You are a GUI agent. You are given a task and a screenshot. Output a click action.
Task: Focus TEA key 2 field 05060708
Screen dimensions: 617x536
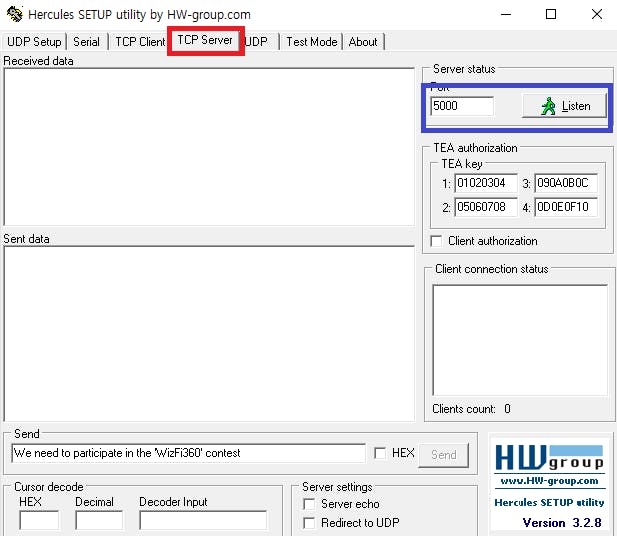click(486, 207)
